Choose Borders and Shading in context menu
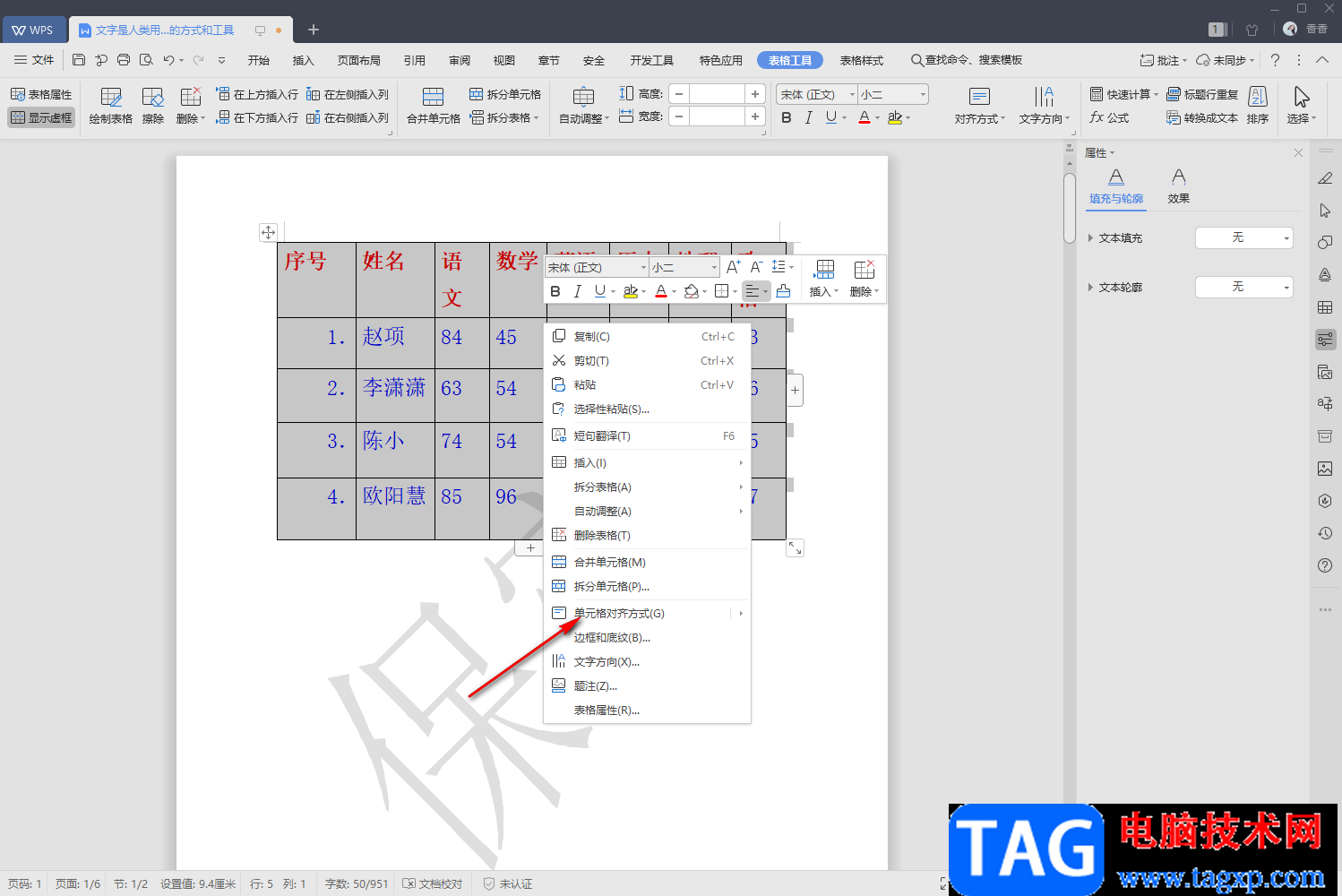1342x896 pixels. point(647,637)
